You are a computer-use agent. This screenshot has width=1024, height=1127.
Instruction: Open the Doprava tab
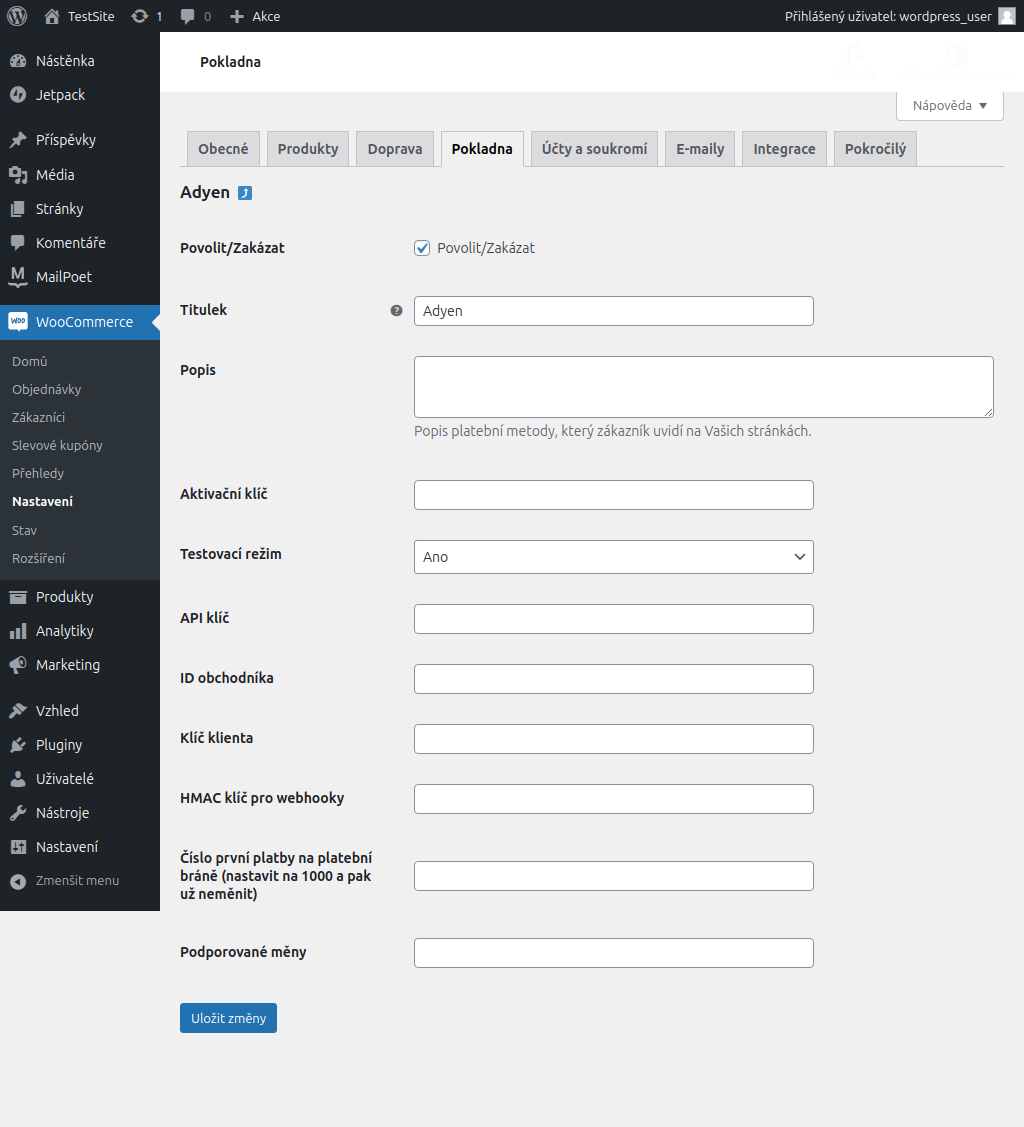click(395, 149)
